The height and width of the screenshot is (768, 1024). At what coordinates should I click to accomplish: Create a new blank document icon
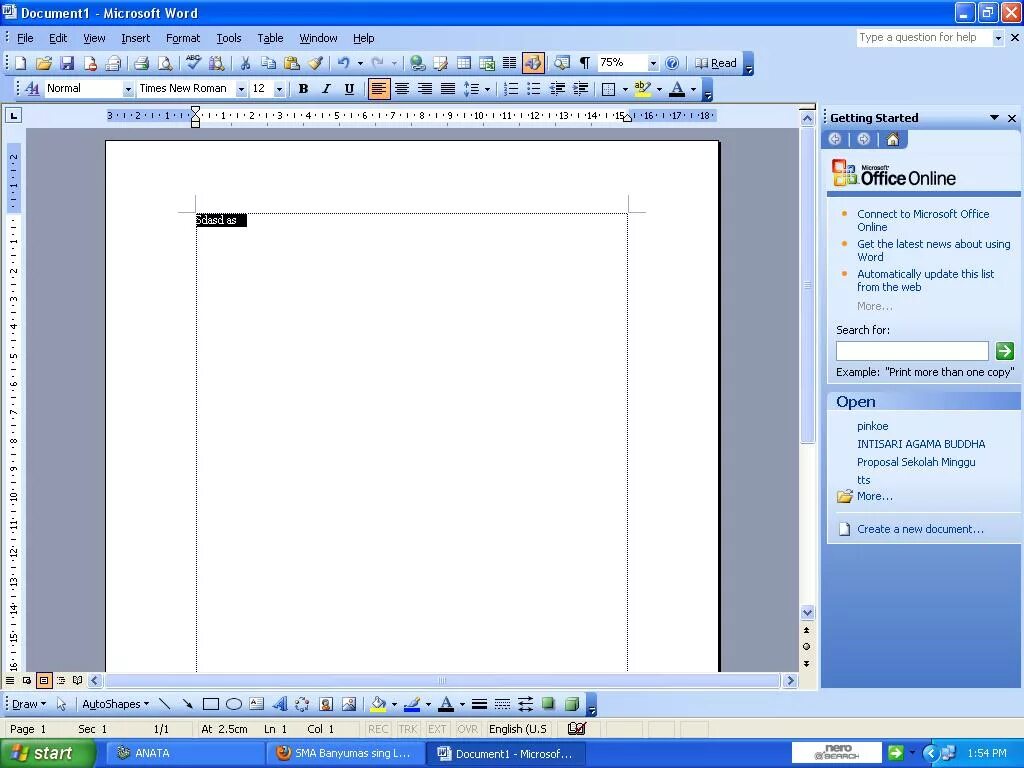pos(20,63)
